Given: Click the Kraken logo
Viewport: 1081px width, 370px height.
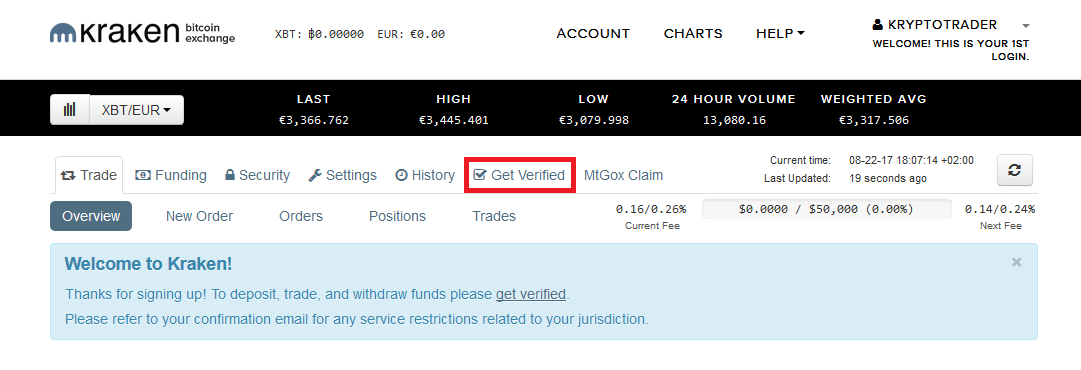Looking at the screenshot, I should point(142,32).
